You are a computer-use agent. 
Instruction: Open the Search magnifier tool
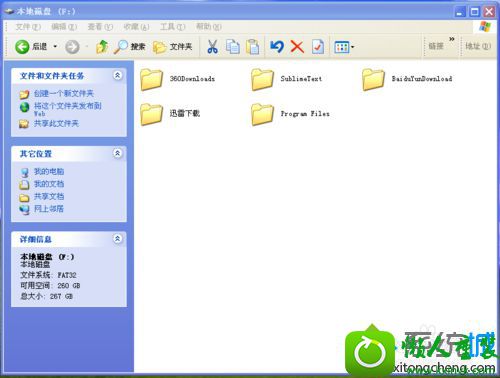tap(129, 47)
